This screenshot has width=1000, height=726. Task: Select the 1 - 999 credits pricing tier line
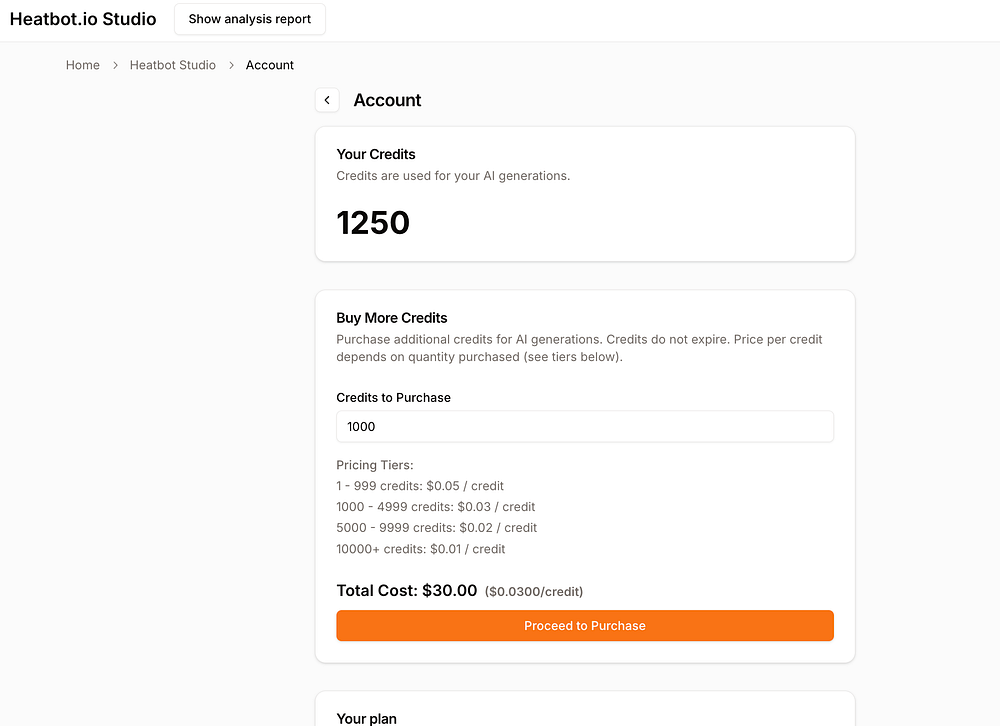pyautogui.click(x=420, y=486)
